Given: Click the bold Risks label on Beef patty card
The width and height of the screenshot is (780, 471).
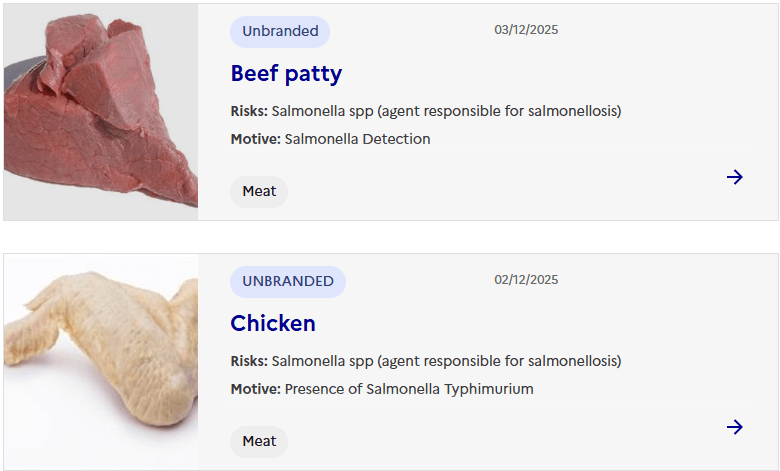Looking at the screenshot, I should pos(249,111).
